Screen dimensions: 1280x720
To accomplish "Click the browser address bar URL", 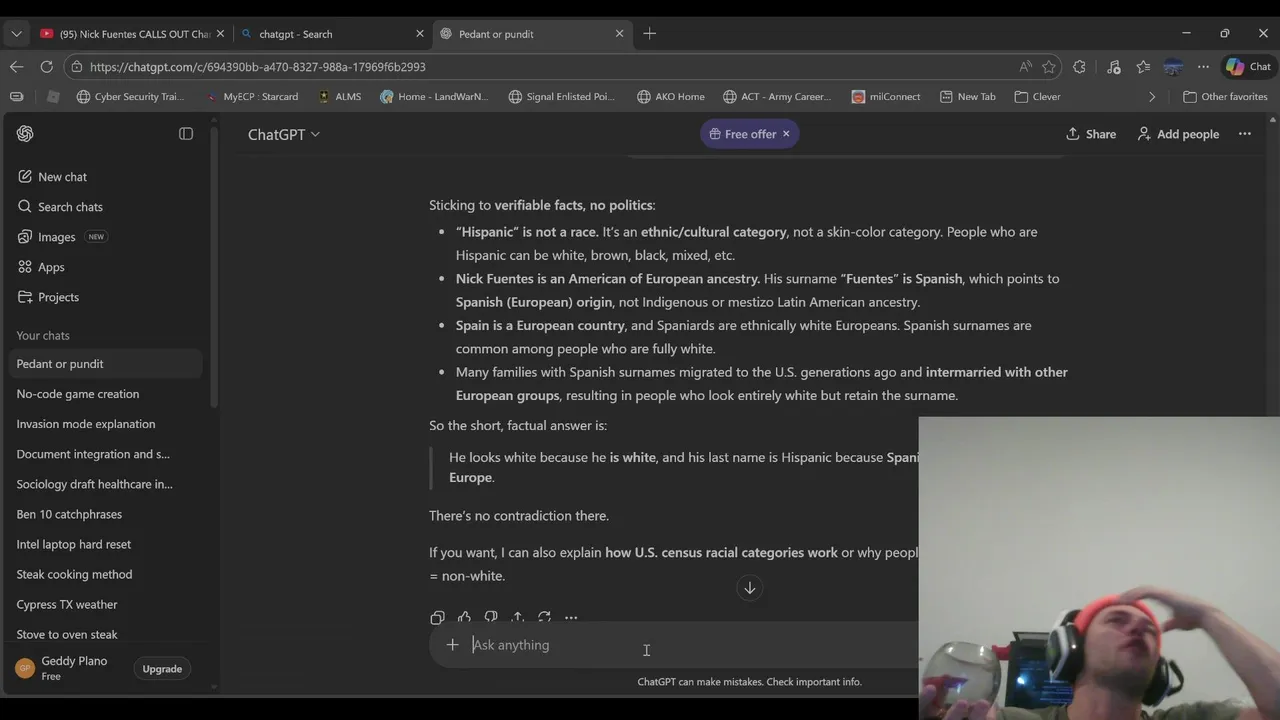I will (258, 67).
